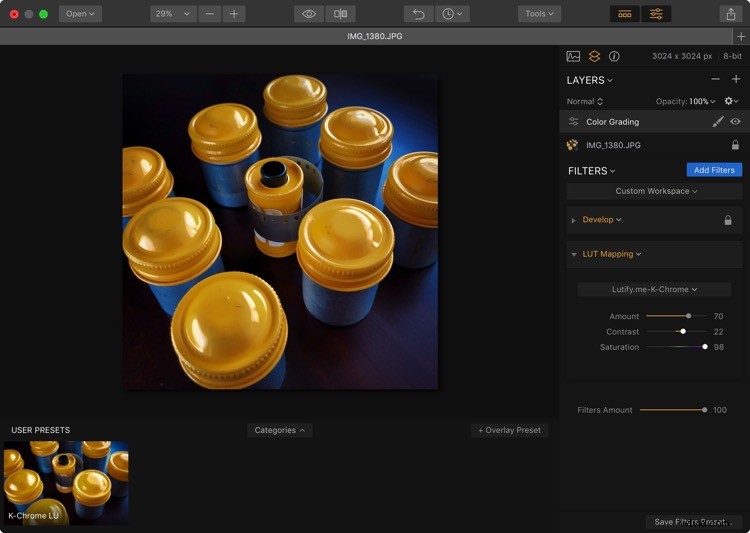Open the layer settings gear menu
This screenshot has height=533, width=750.
[731, 101]
